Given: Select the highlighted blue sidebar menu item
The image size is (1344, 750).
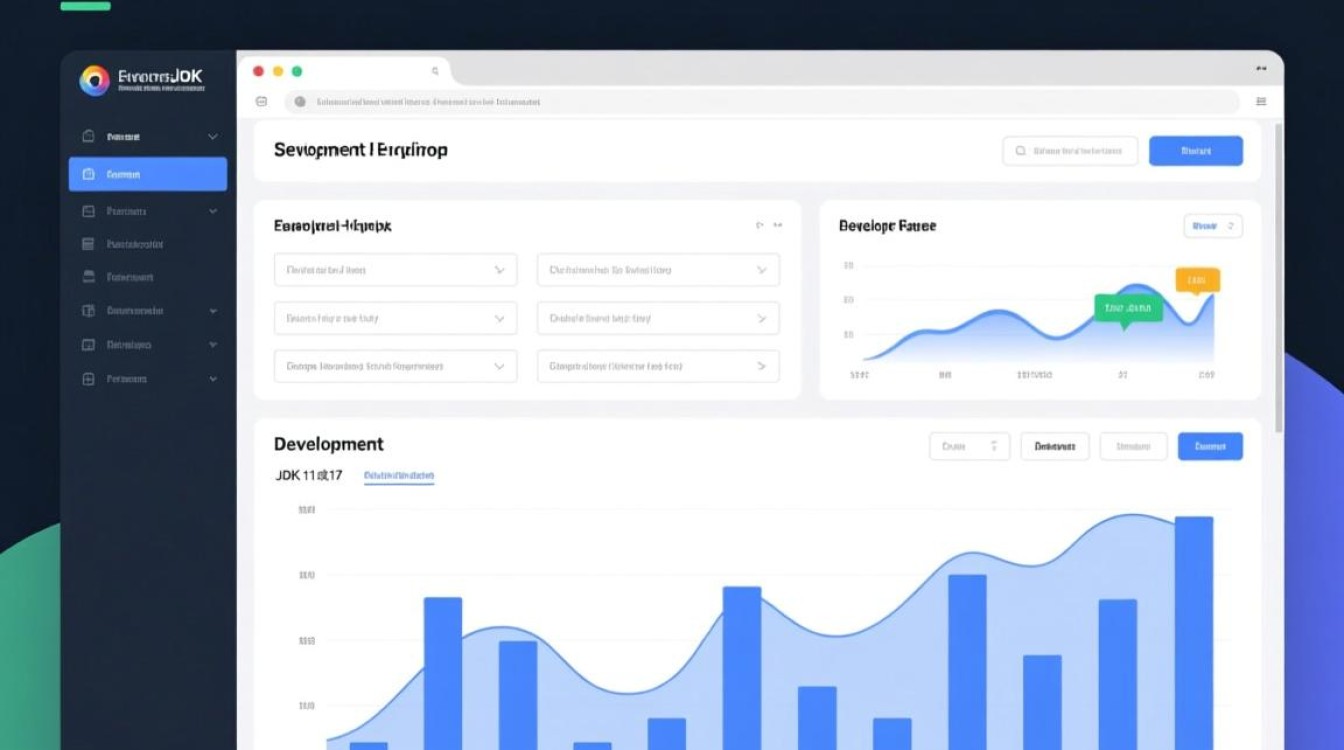Looking at the screenshot, I should pyautogui.click(x=148, y=174).
